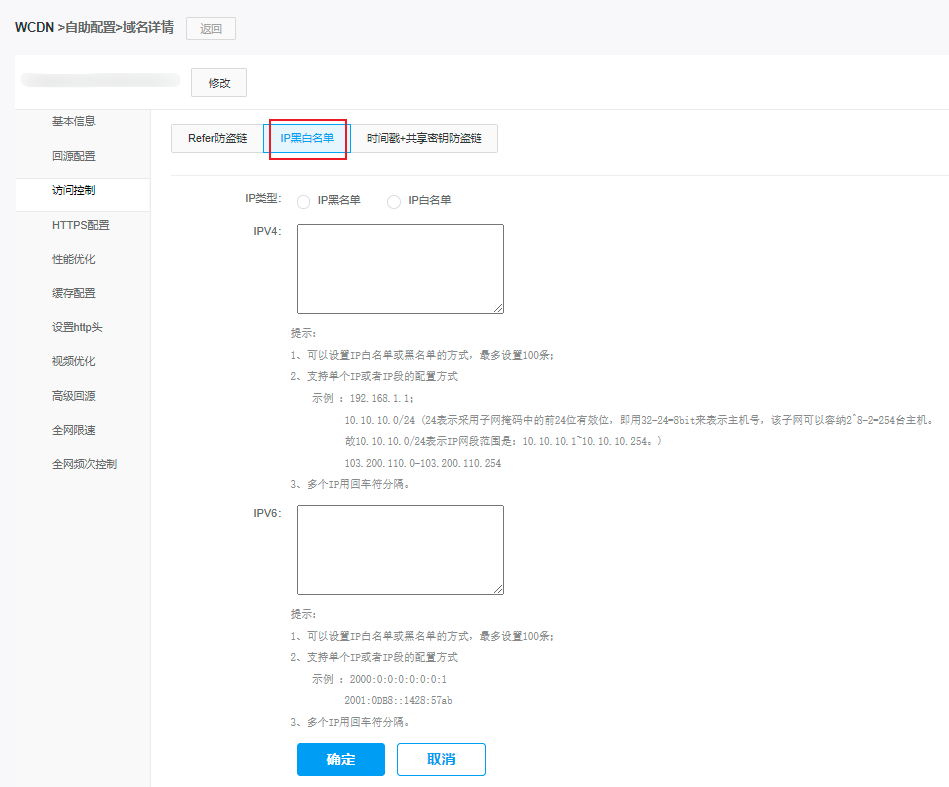Viewport: 949px width, 787px height.
Task: Open 缓存配置 in the sidebar
Action: tap(74, 294)
